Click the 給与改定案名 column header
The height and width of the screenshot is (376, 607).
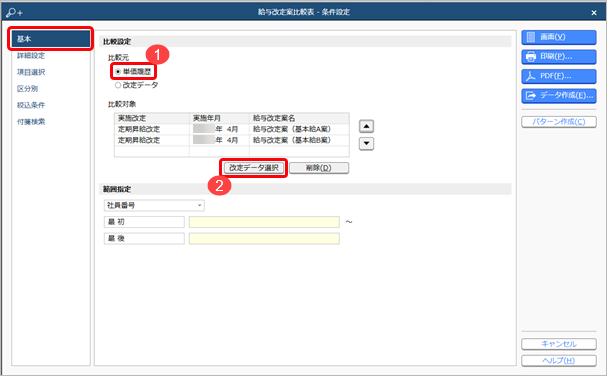(x=299, y=118)
